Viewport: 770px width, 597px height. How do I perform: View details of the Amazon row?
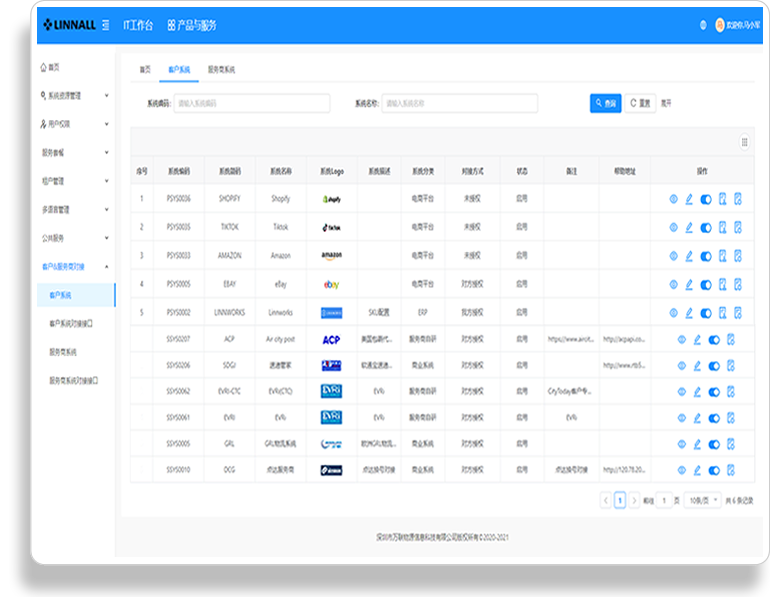(674, 256)
